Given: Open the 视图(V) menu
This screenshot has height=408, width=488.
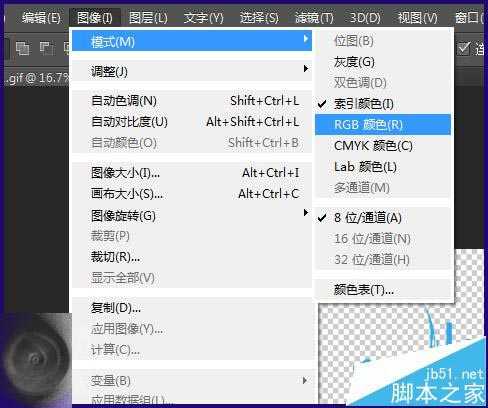Looking at the screenshot, I should point(418,17).
